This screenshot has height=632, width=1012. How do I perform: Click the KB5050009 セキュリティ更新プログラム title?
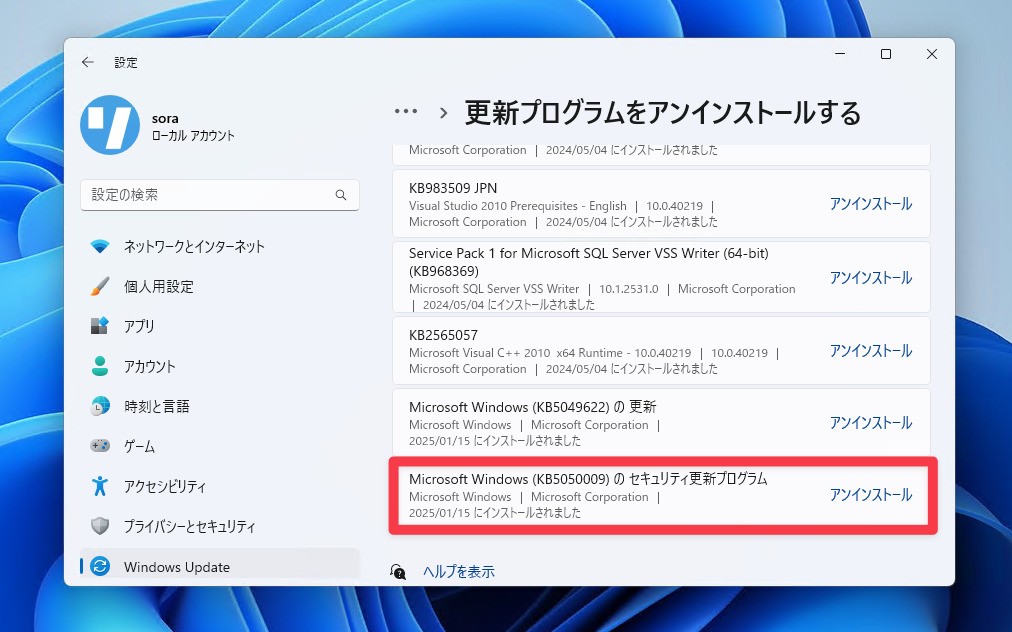tap(588, 478)
